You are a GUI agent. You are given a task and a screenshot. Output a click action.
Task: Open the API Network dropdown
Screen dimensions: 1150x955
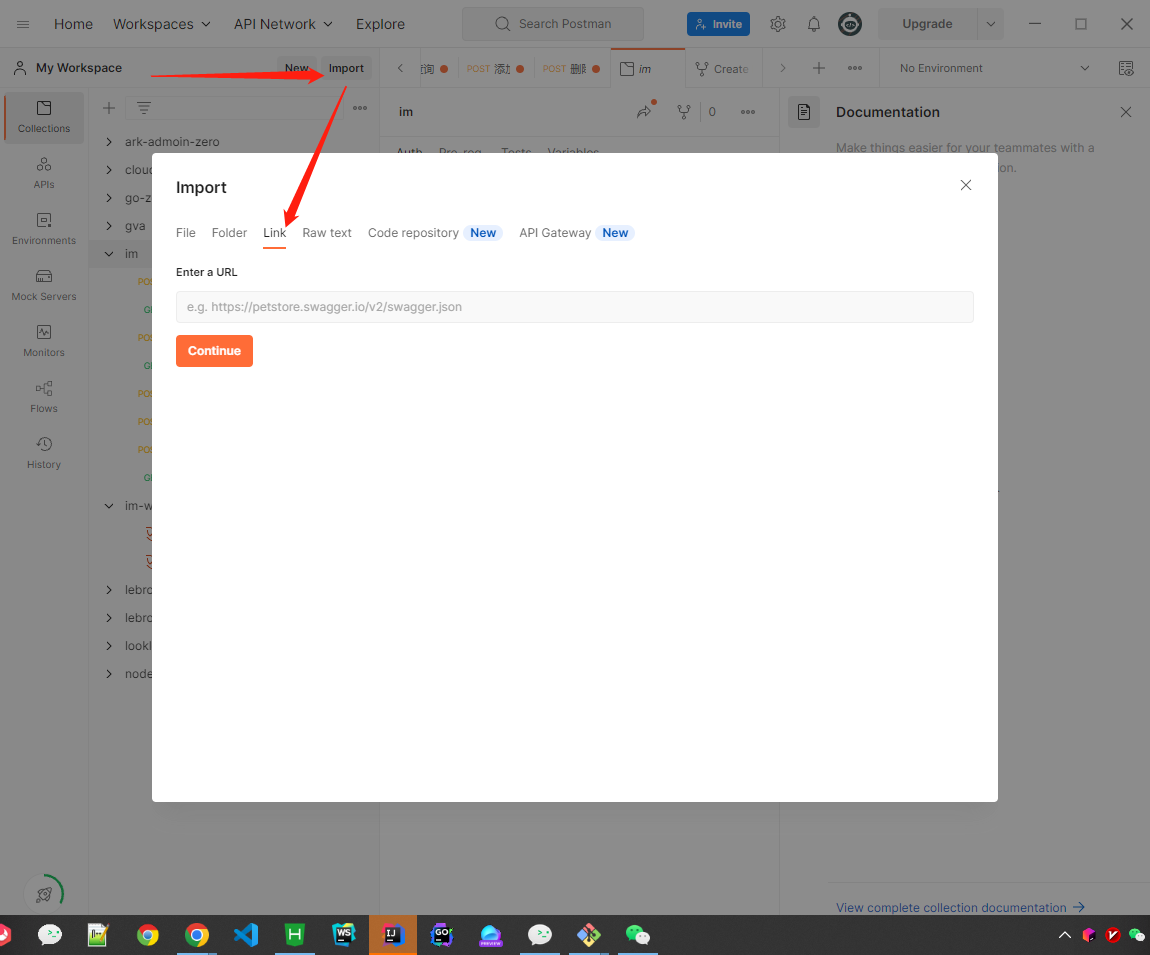[283, 24]
